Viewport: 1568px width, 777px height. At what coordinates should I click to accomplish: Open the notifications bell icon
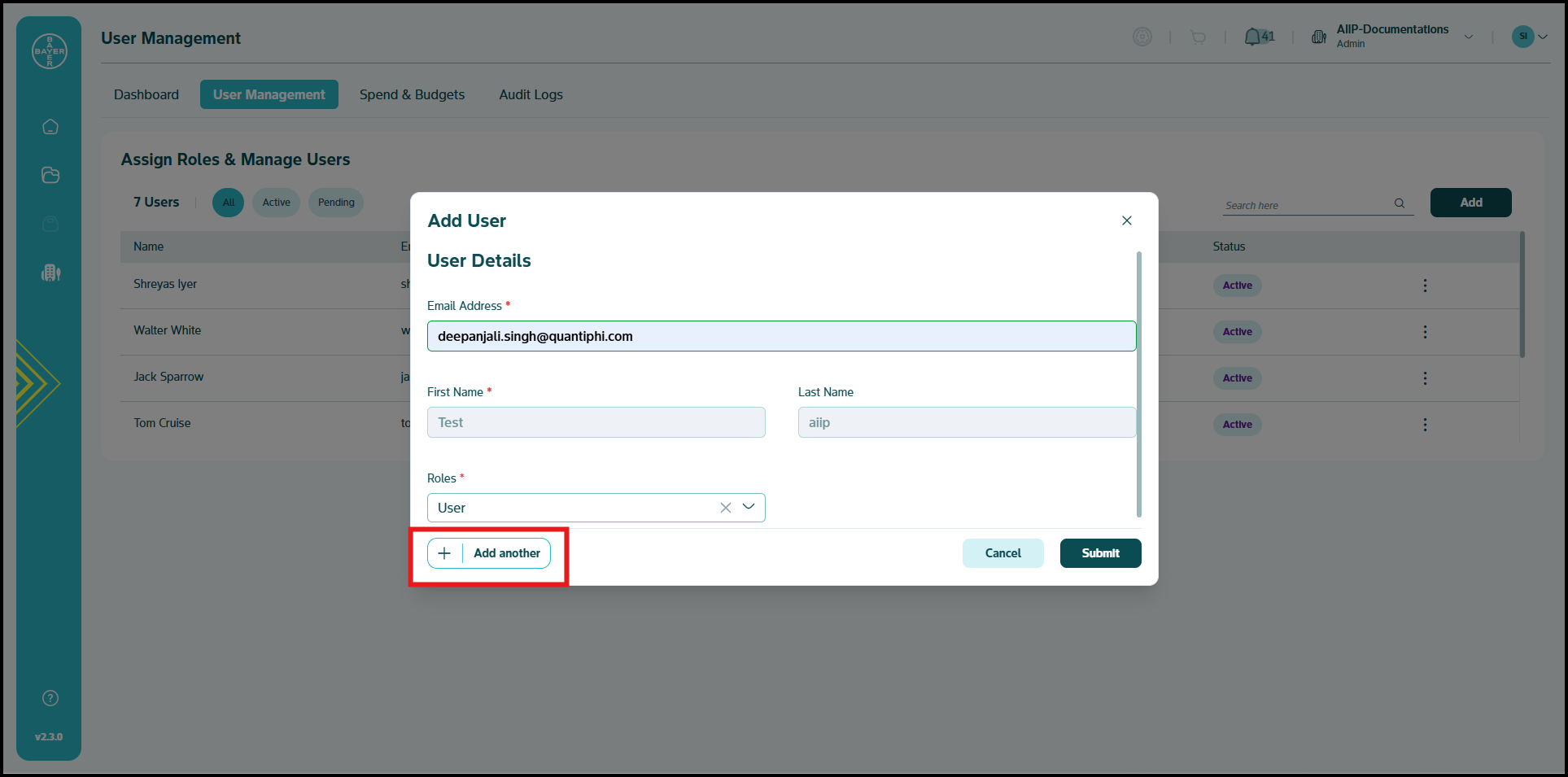pos(1252,37)
